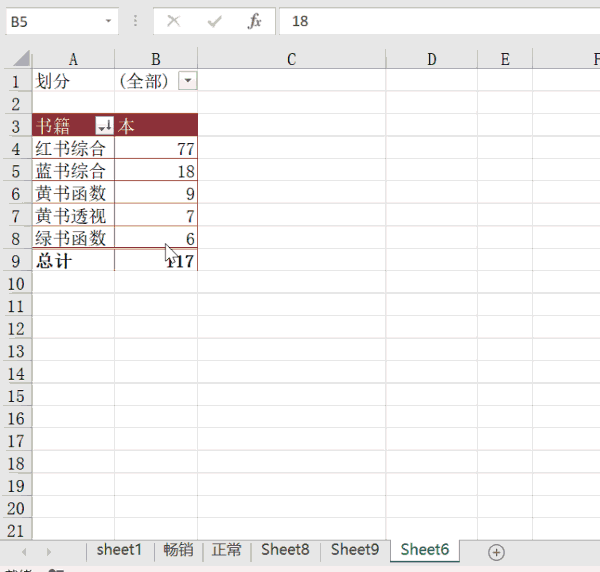Select row 3 header
Screen dimensions: 600x572
pyautogui.click(x=16, y=126)
